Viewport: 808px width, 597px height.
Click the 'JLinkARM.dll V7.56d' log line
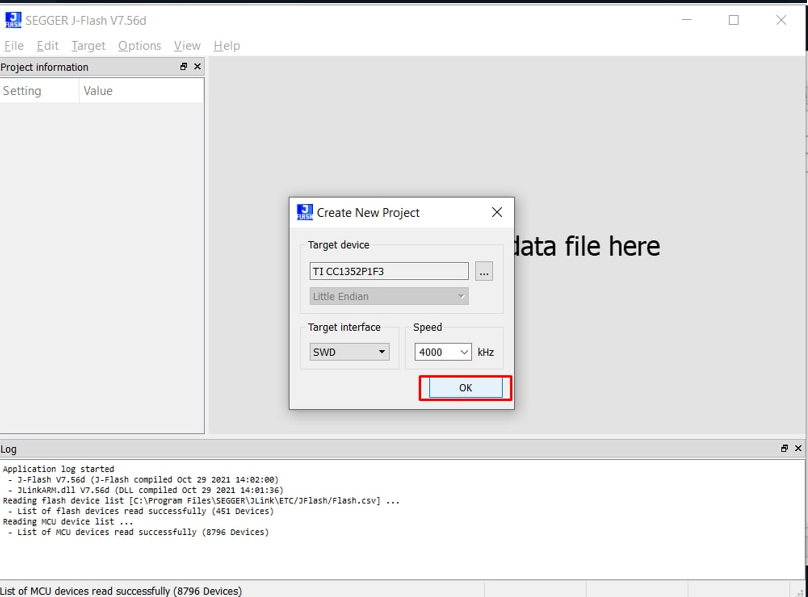coord(145,490)
